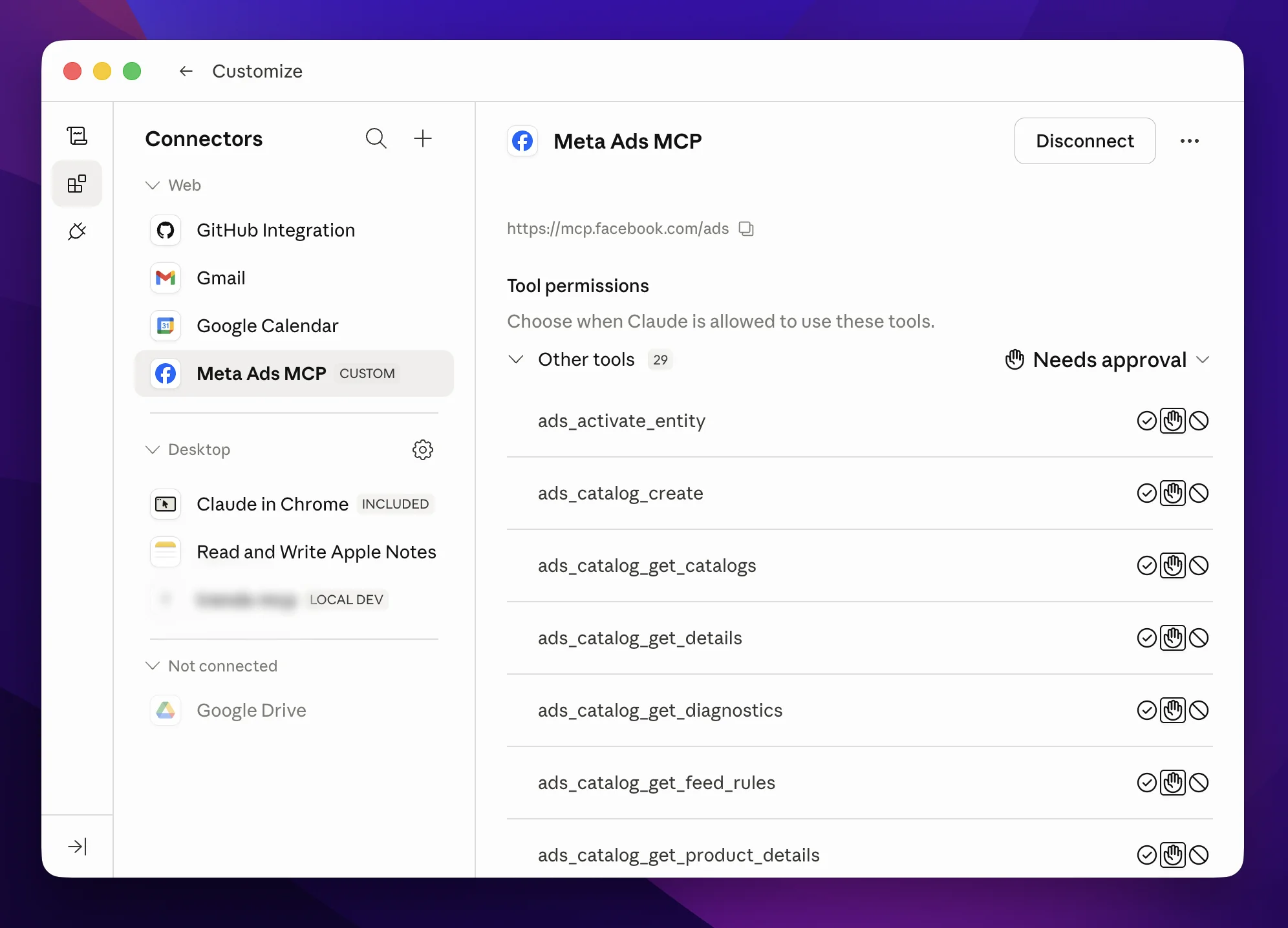Minimize the window with the yellow button

tap(102, 71)
